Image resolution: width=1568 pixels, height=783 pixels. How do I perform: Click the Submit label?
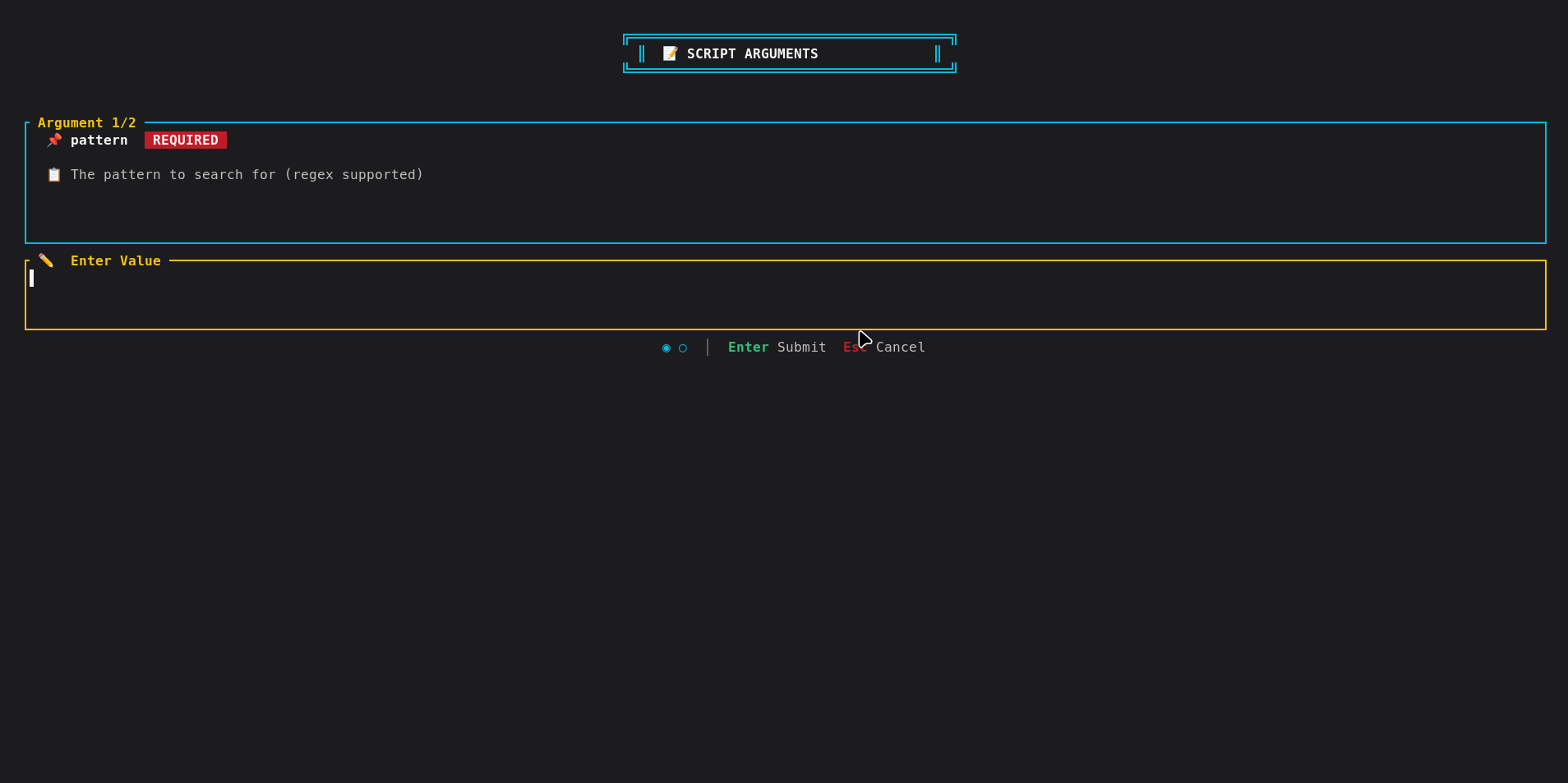801,348
